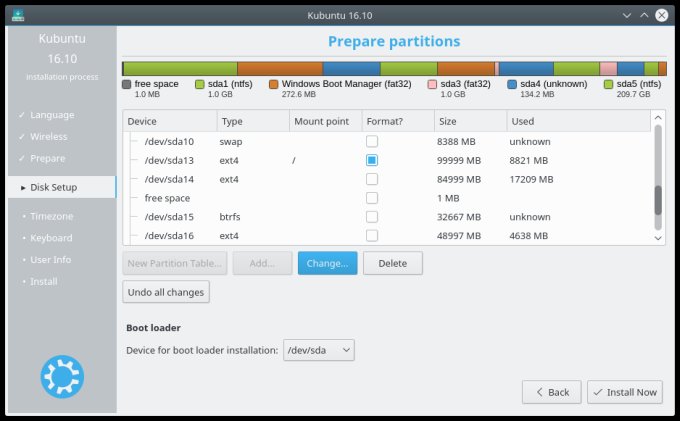Sort by the Mount point column header
This screenshot has height=421, width=680.
click(x=326, y=121)
